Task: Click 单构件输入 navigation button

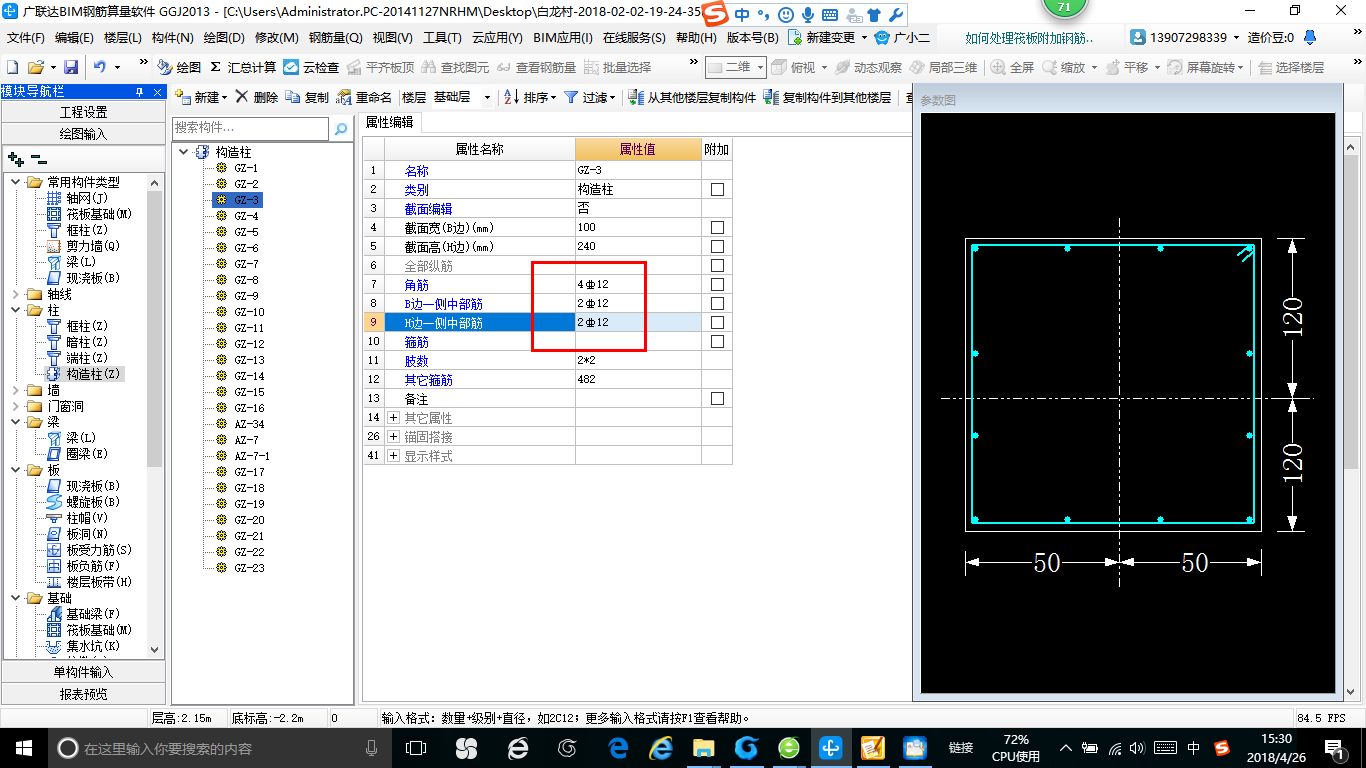Action: 84,672
